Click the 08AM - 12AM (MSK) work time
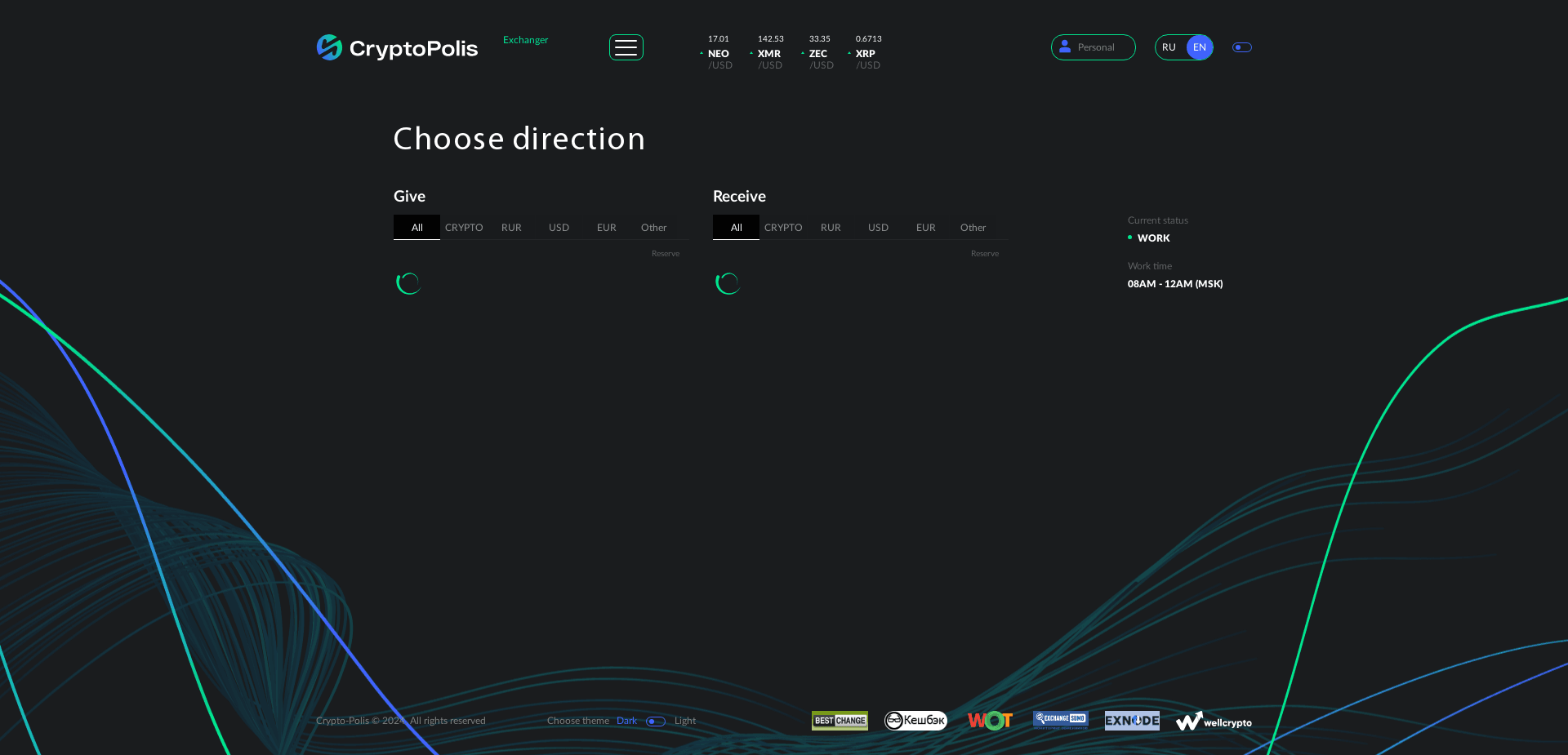Viewport: 1568px width, 755px height. click(1175, 284)
